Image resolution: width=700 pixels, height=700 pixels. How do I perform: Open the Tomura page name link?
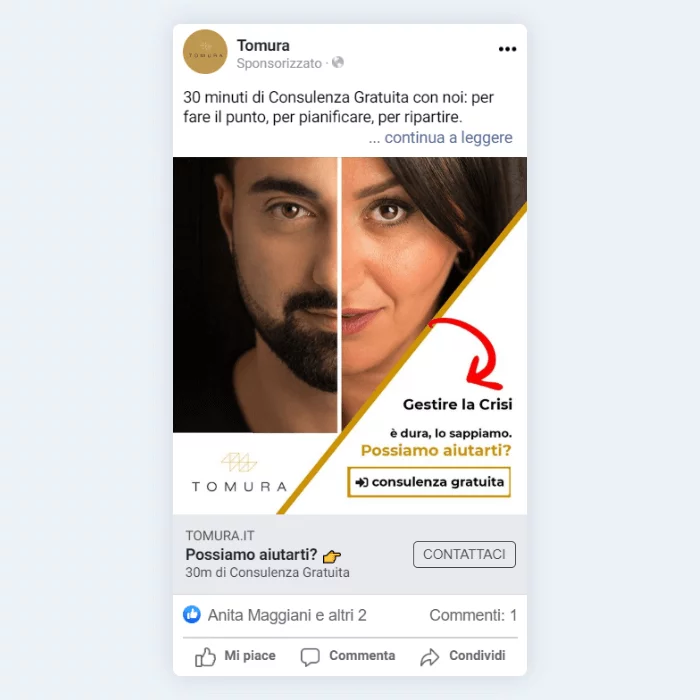tap(263, 46)
